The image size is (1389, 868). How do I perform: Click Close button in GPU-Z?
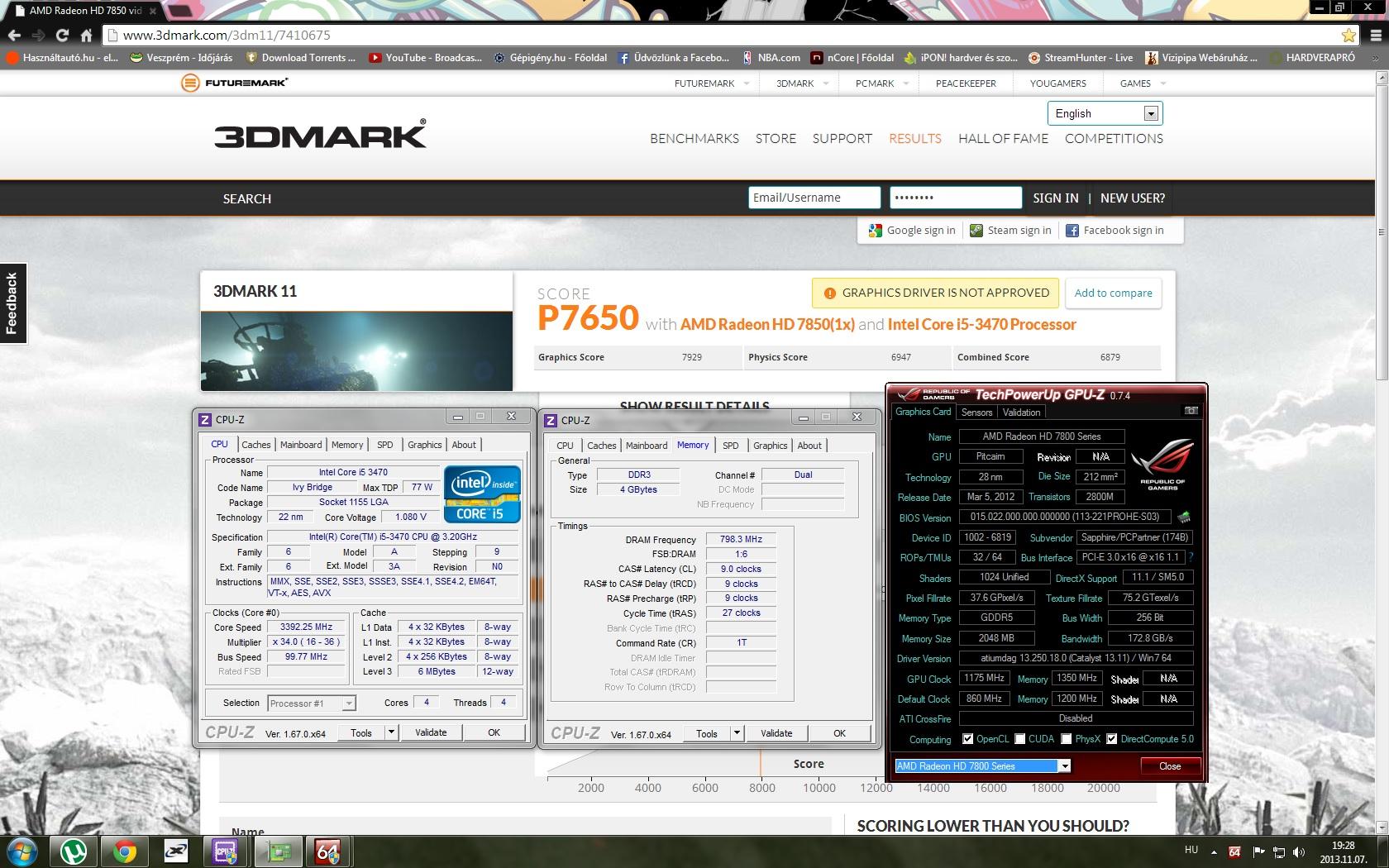pos(1170,766)
